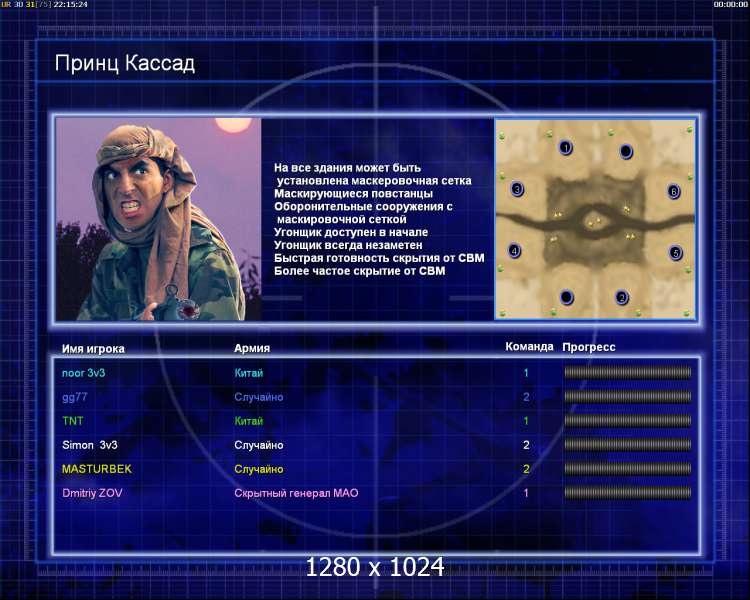
Task: Click the 00:00:00 timer readout
Action: click(730, 4)
